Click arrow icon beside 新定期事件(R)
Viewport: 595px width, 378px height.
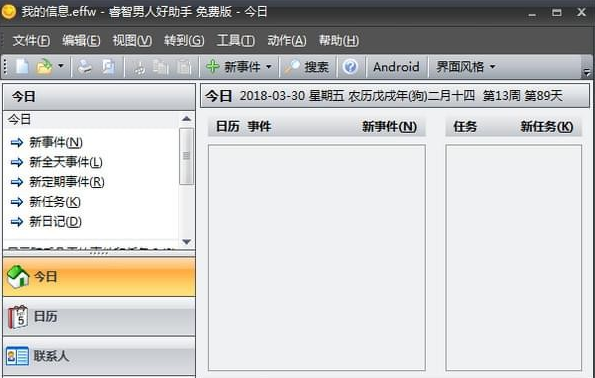coord(17,182)
